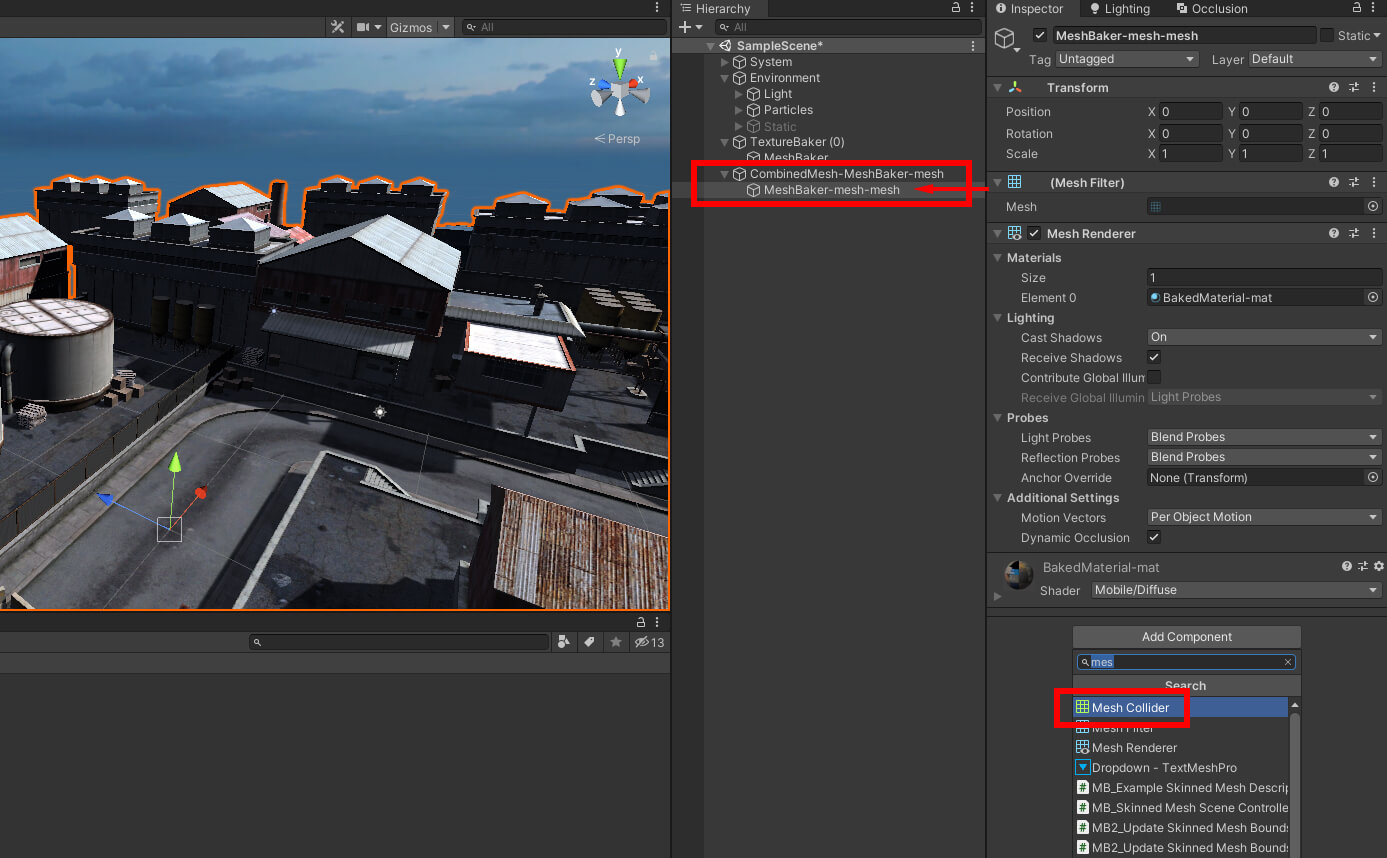This screenshot has width=1387, height=858.
Task: Click the Add Component button
Action: (x=1186, y=637)
